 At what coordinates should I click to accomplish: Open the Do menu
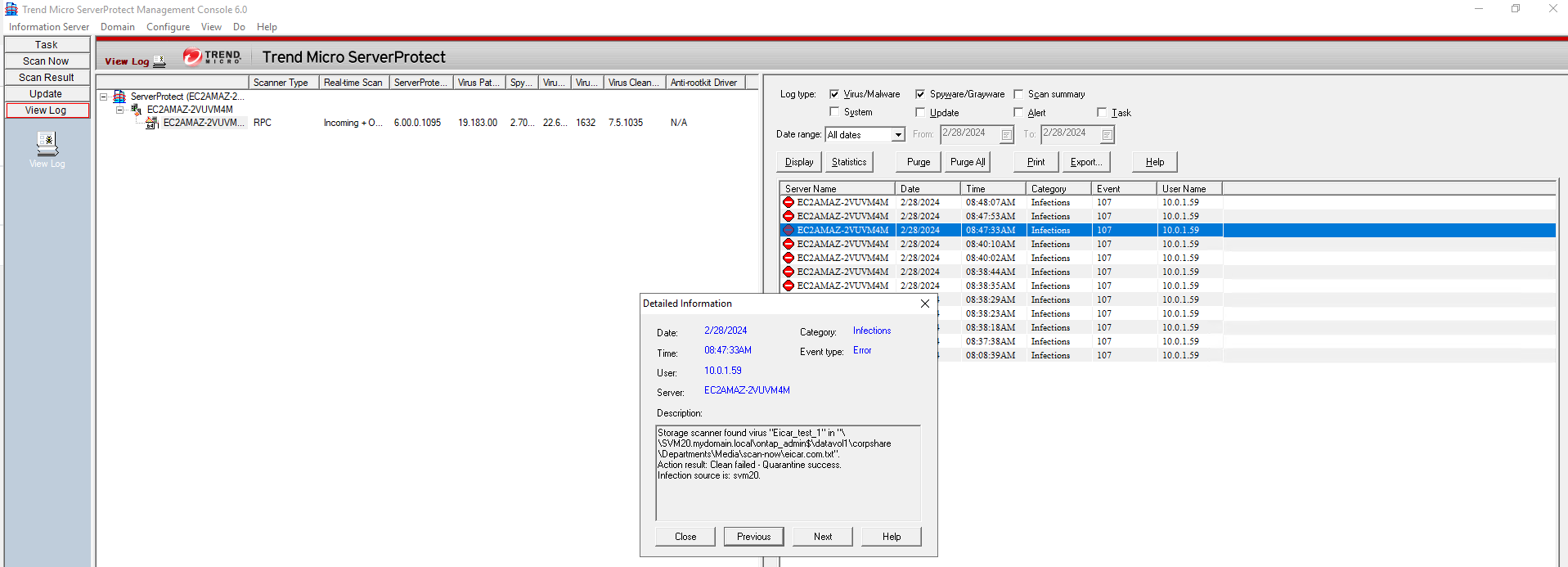pos(239,27)
